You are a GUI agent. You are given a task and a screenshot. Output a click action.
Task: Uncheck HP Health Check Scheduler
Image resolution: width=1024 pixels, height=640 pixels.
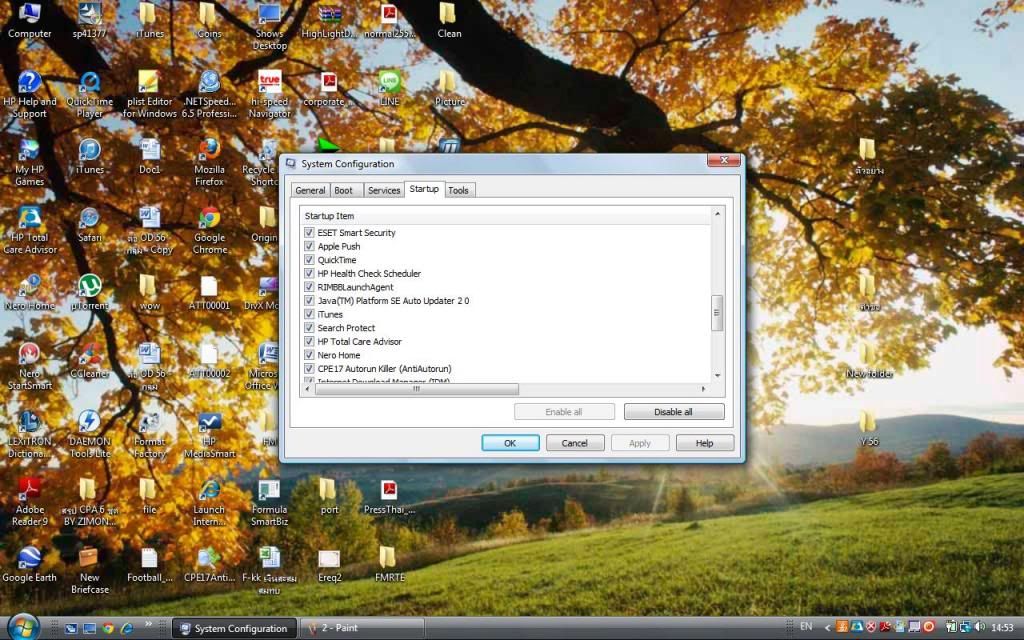pos(310,274)
